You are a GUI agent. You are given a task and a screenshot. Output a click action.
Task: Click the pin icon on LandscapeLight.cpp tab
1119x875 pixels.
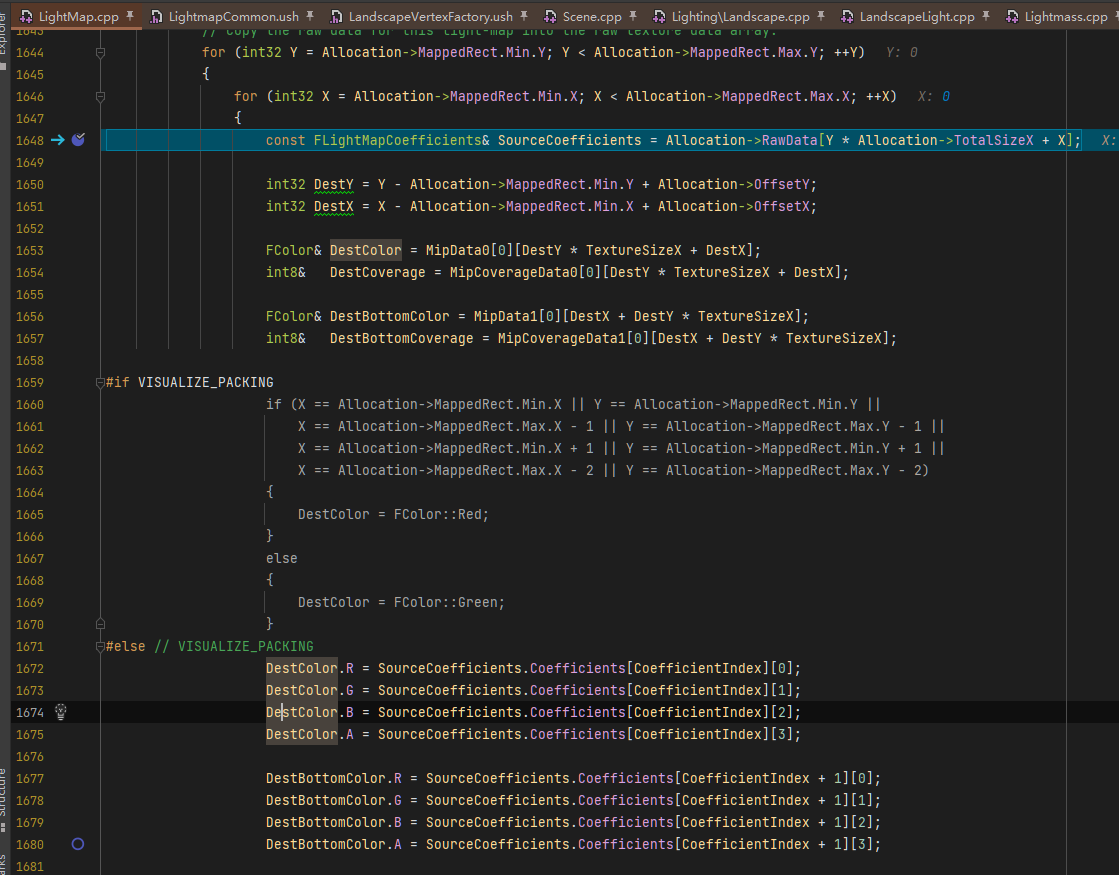(x=986, y=15)
